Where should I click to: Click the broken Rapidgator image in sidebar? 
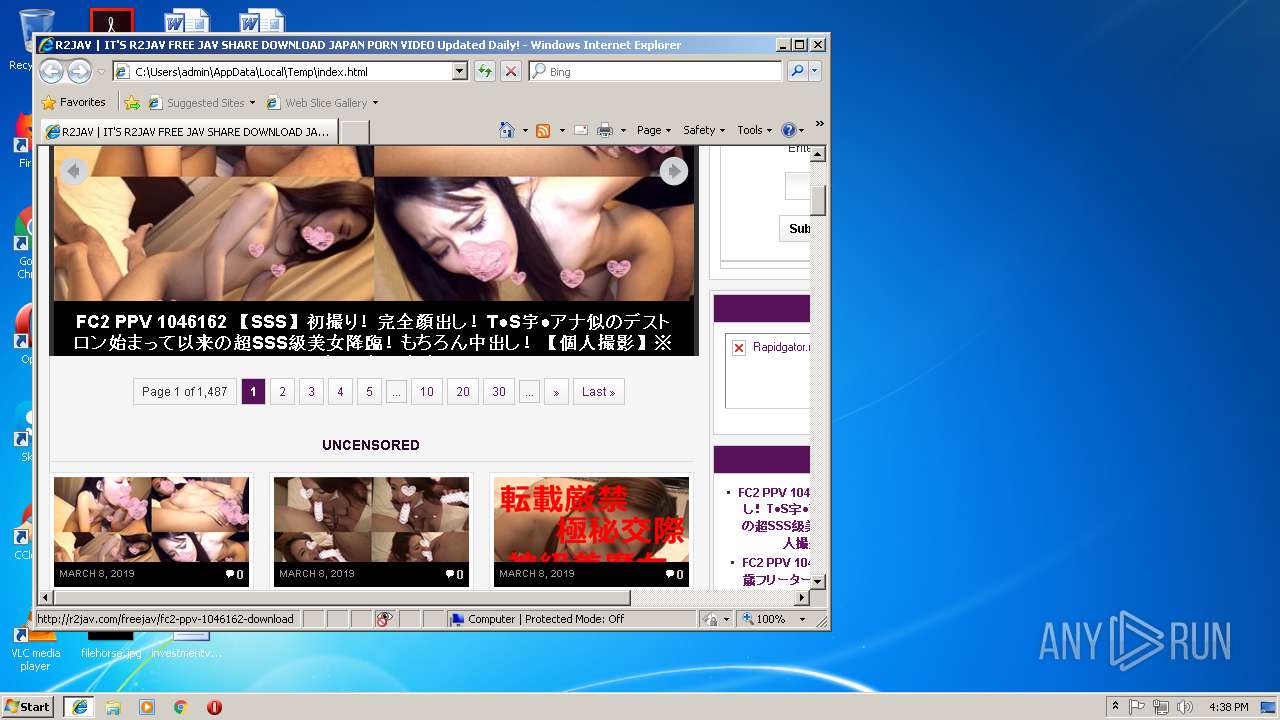pyautogui.click(x=739, y=348)
